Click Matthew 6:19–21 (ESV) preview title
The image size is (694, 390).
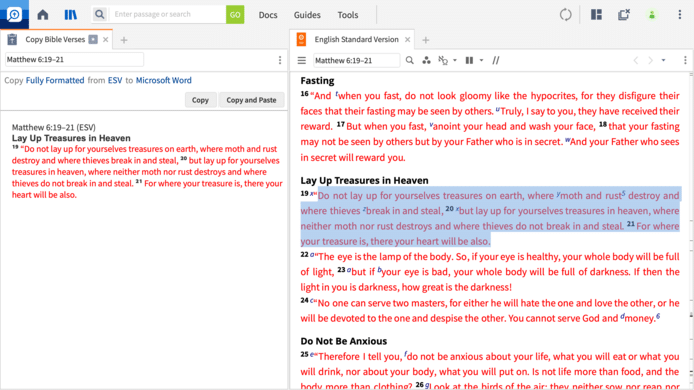point(54,127)
